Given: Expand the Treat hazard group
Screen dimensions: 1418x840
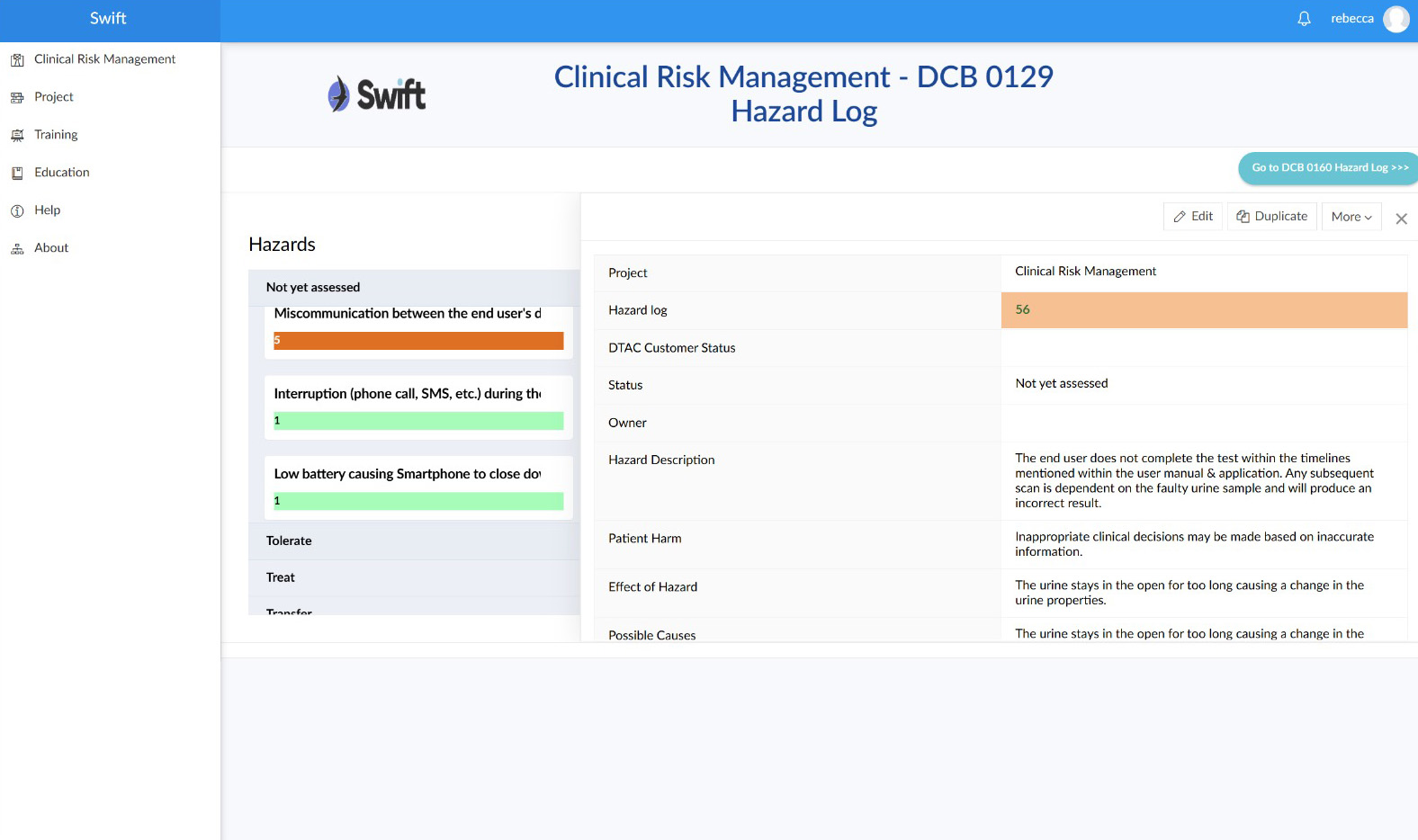Looking at the screenshot, I should click(x=281, y=577).
